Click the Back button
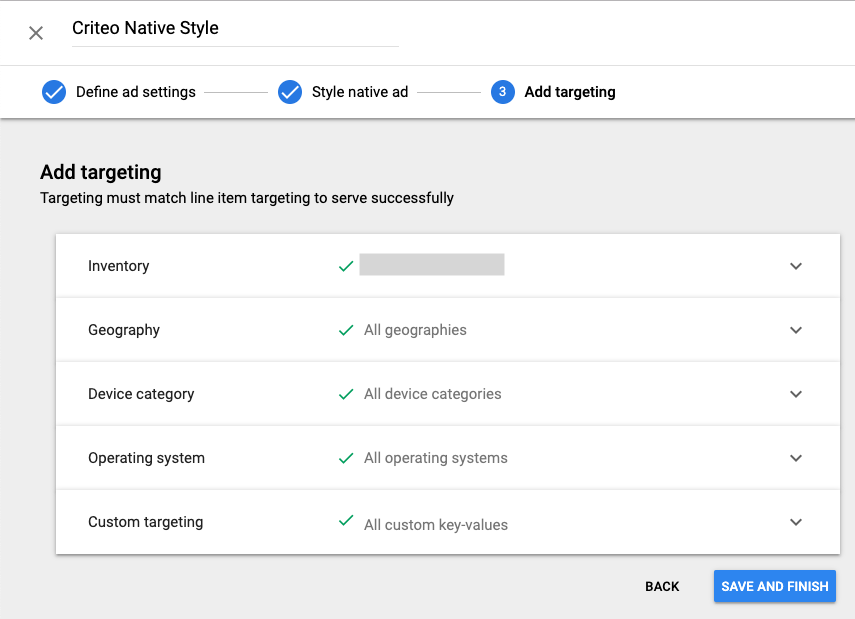The height and width of the screenshot is (619, 855). tap(662, 587)
